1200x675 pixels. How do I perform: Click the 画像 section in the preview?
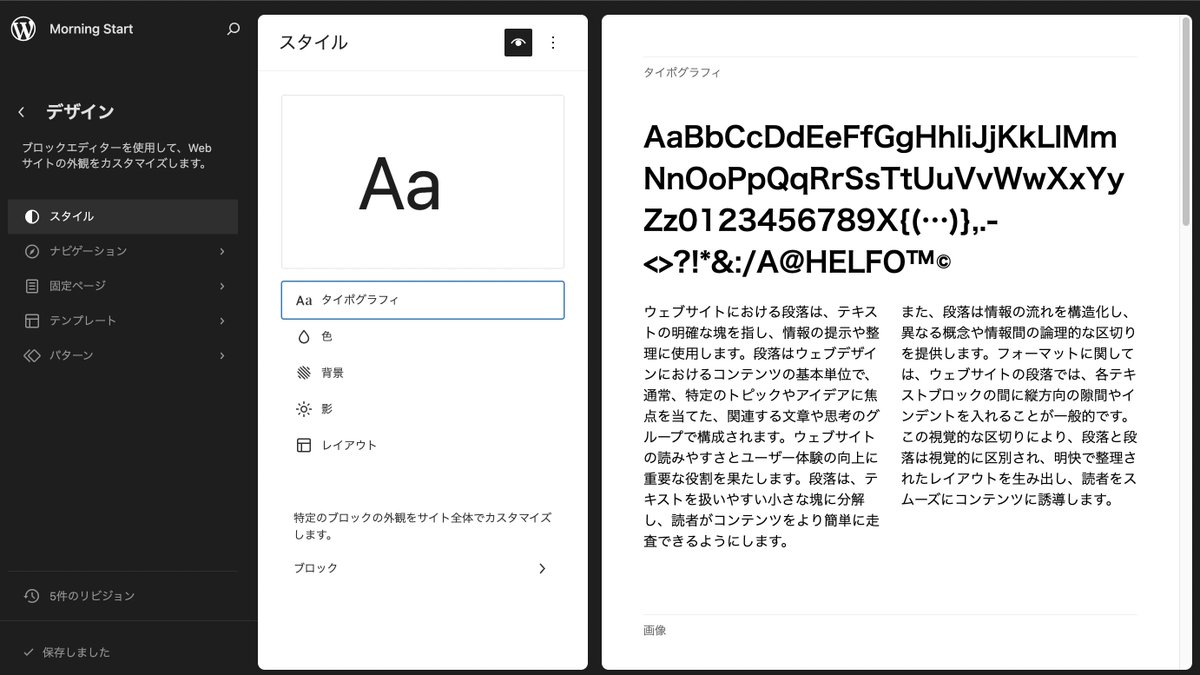click(x=655, y=630)
